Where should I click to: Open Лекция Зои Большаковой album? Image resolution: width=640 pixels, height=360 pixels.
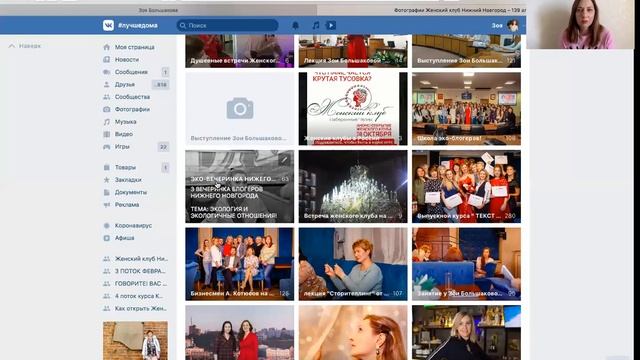point(353,51)
